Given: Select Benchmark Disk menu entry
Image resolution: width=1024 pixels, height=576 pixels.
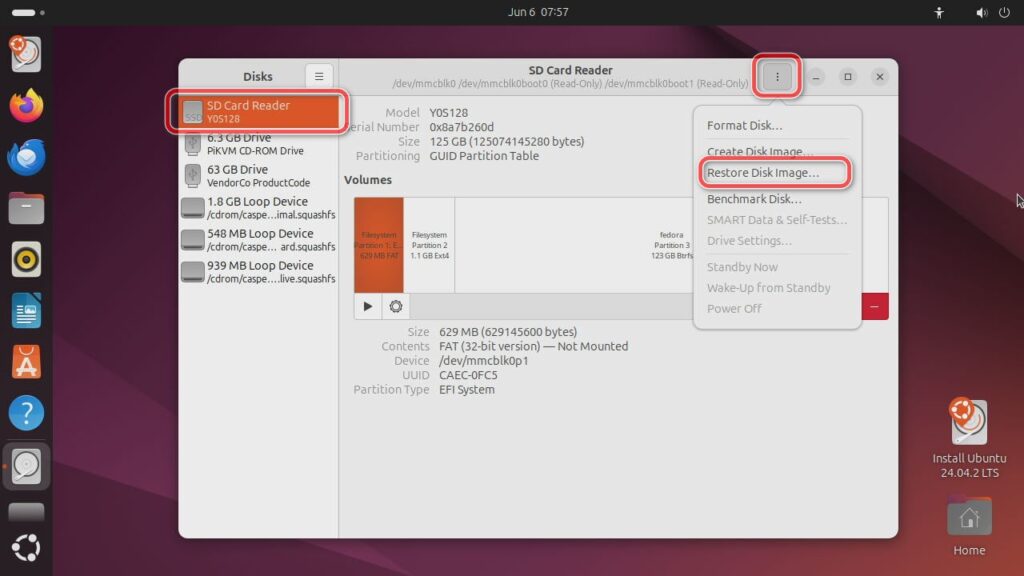Looking at the screenshot, I should coord(754,199).
